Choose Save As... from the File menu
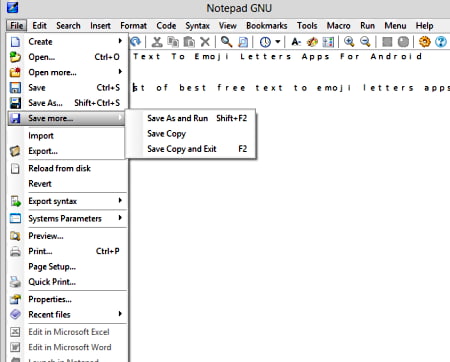The width and height of the screenshot is (450, 362). (x=67, y=103)
